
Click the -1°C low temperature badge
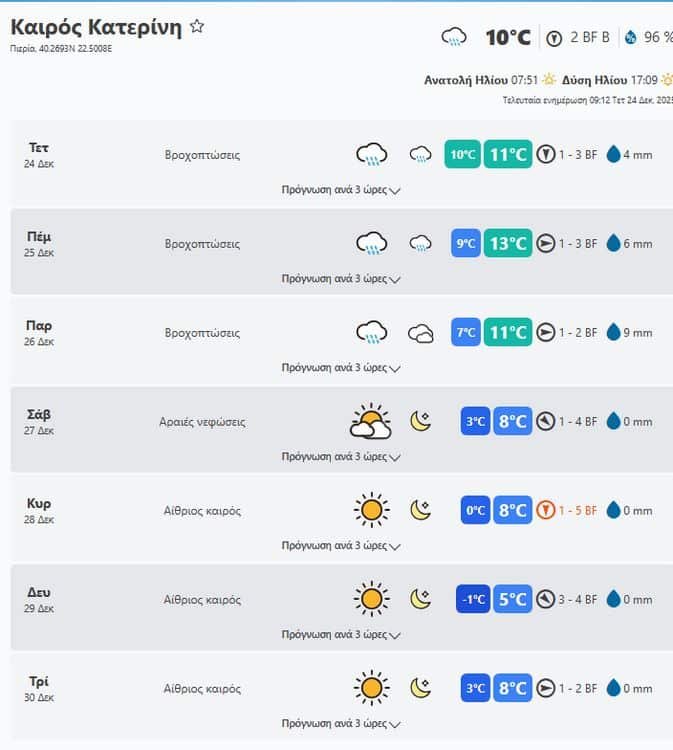click(472, 600)
